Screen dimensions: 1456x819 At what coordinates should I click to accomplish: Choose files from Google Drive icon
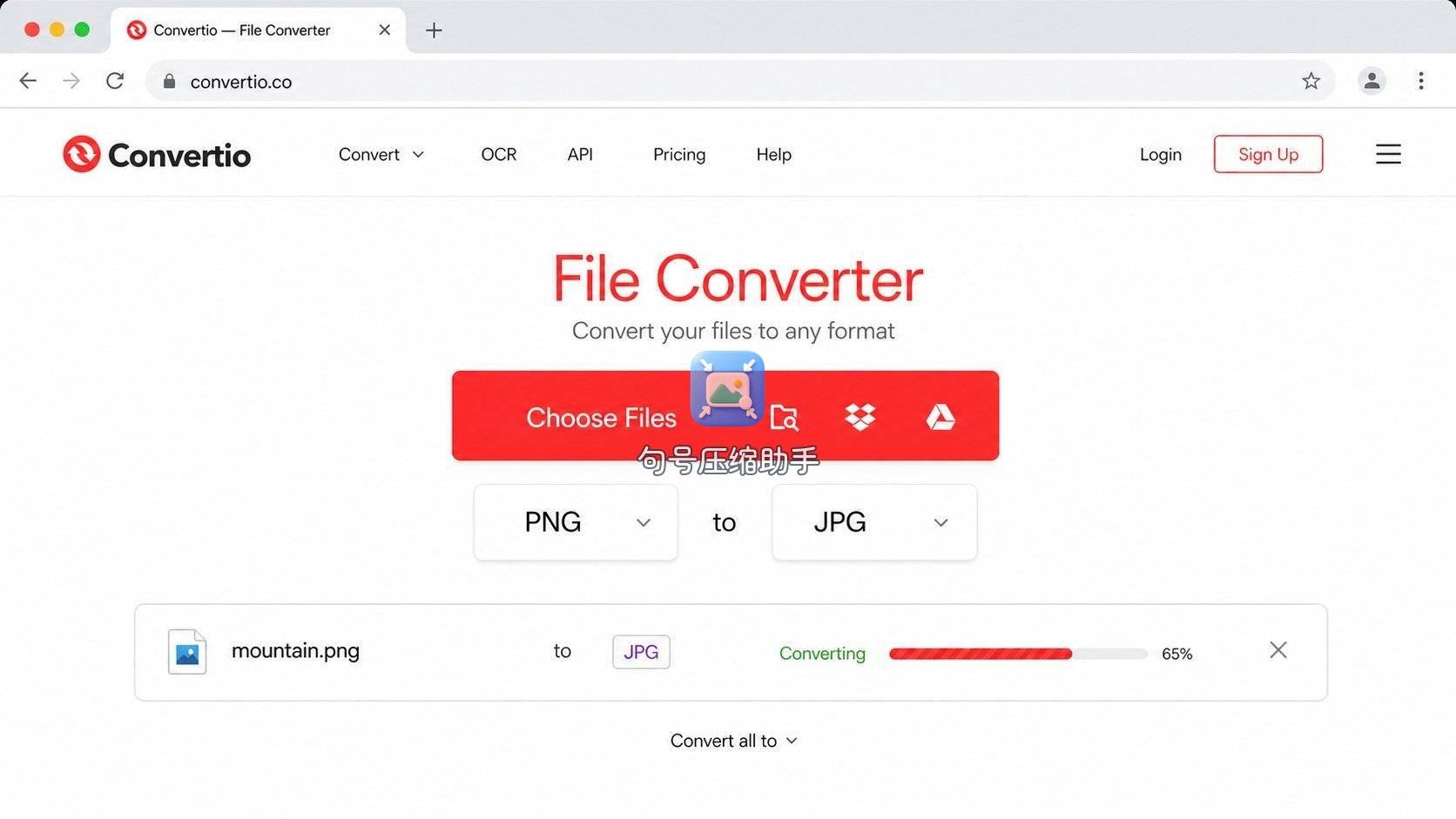point(940,417)
